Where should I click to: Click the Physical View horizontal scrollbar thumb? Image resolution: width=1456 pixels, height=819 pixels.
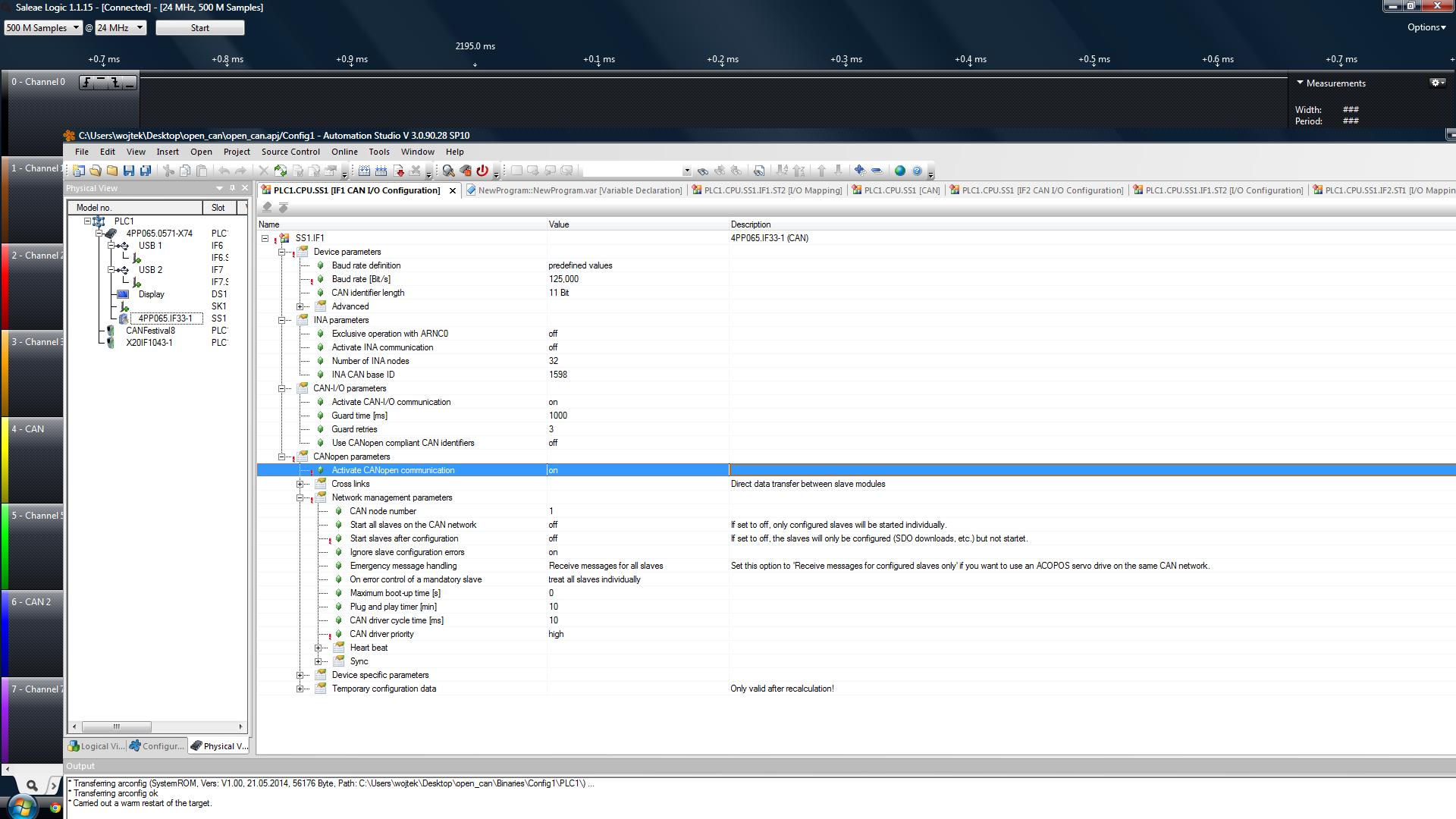[116, 726]
